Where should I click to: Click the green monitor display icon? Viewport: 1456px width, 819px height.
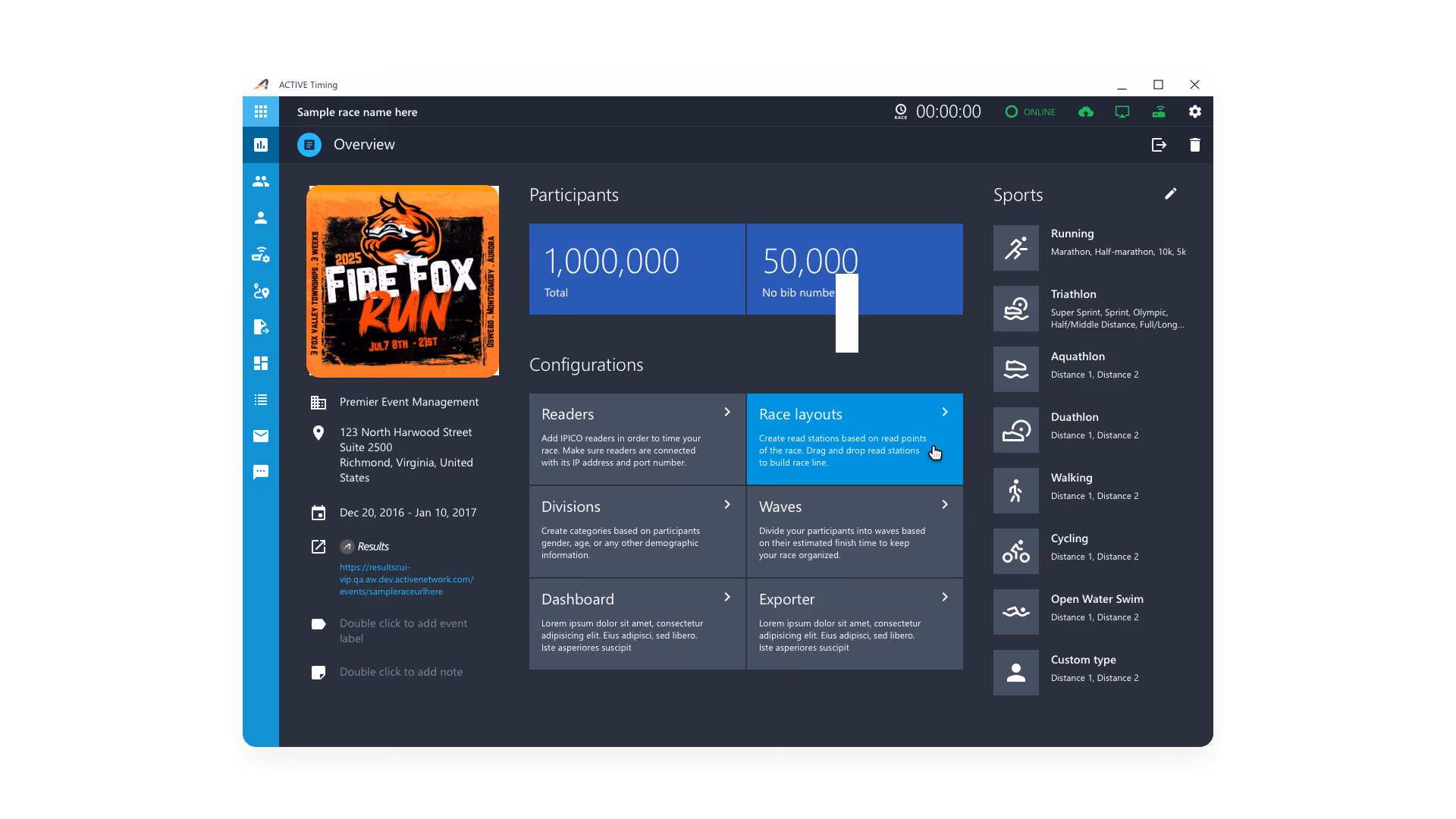1122,111
